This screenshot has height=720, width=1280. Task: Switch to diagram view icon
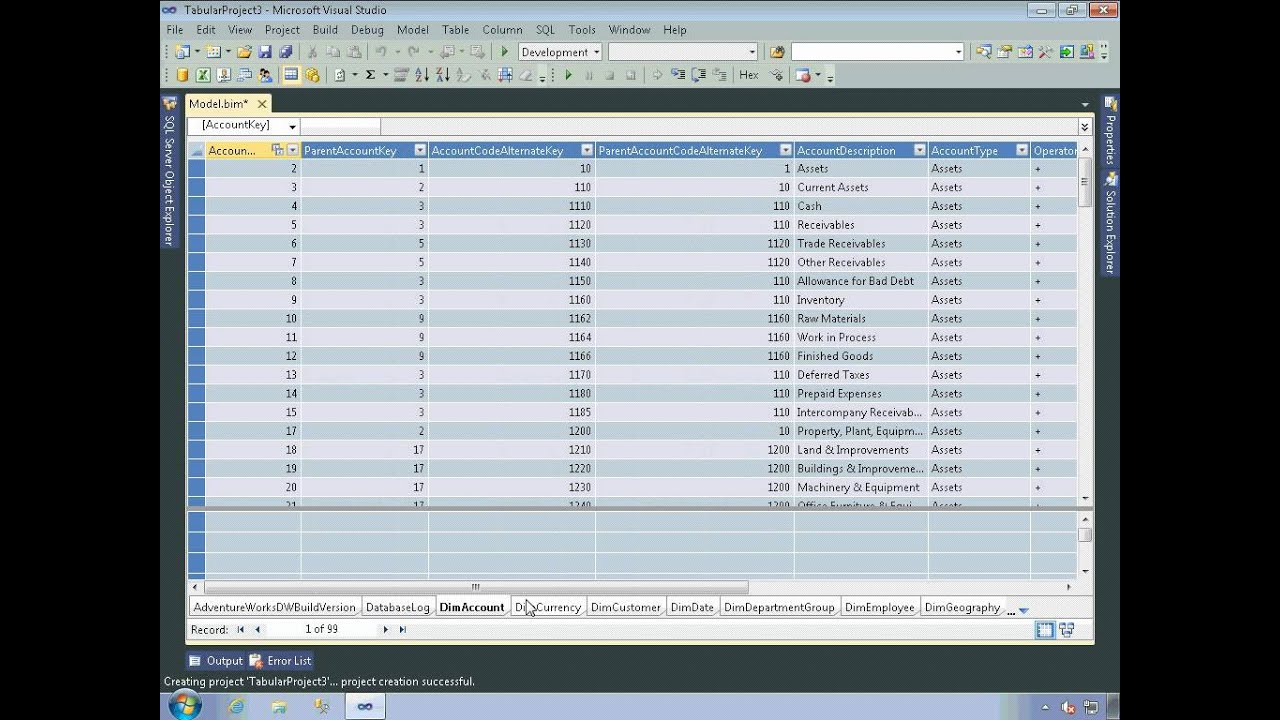click(x=1066, y=630)
